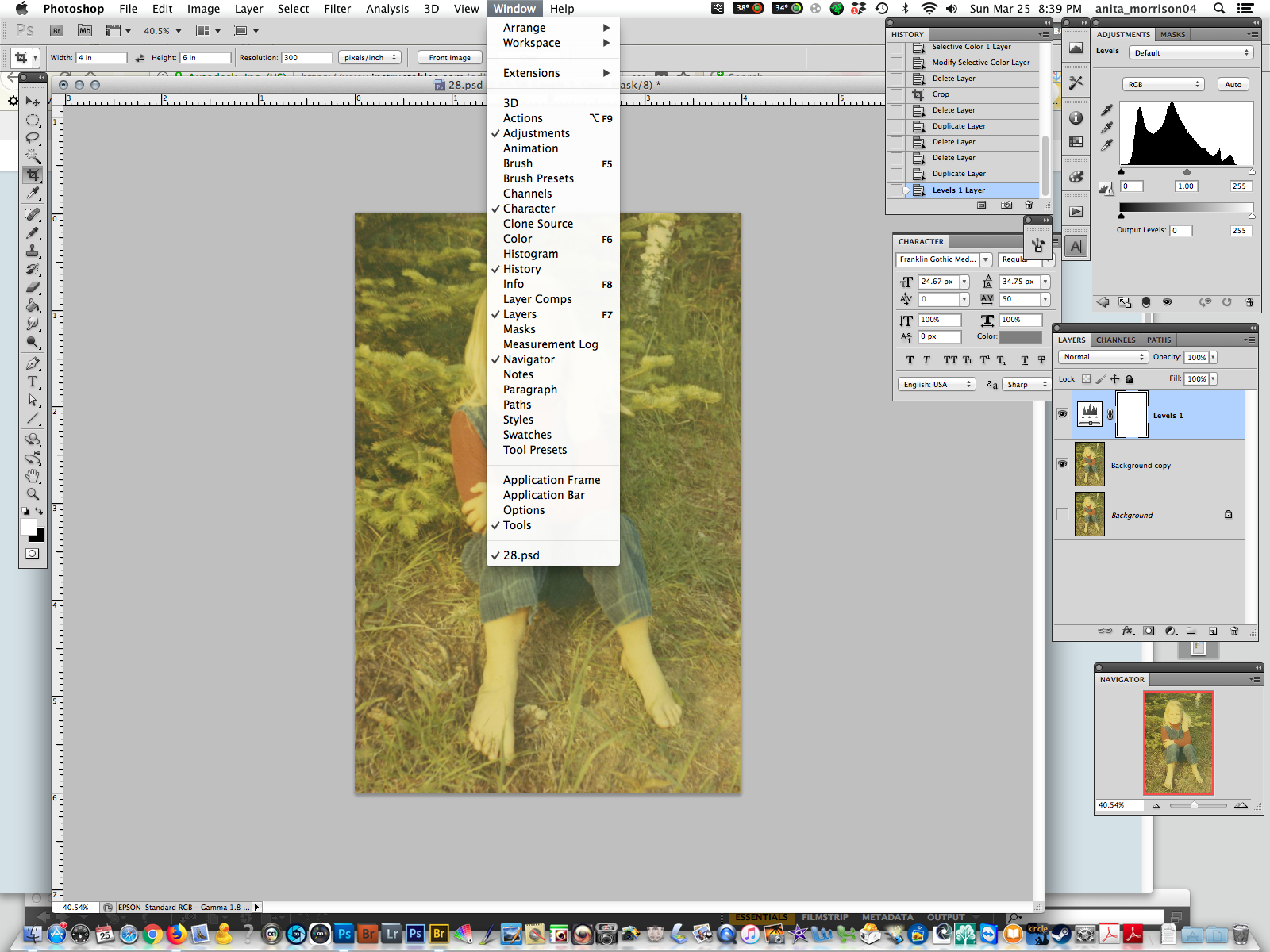Open the Levels preset dropdown showing Default
Viewport: 1270px width, 952px height.
click(1191, 52)
